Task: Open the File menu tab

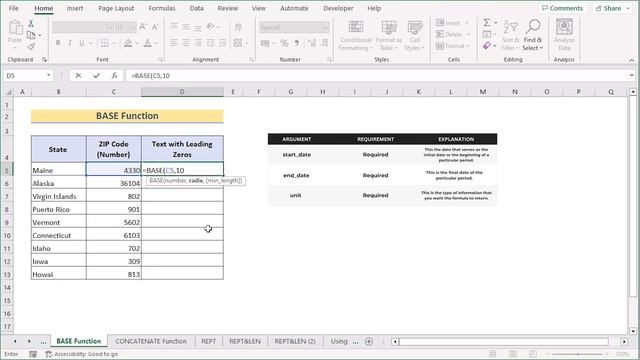Action: pyautogui.click(x=13, y=8)
